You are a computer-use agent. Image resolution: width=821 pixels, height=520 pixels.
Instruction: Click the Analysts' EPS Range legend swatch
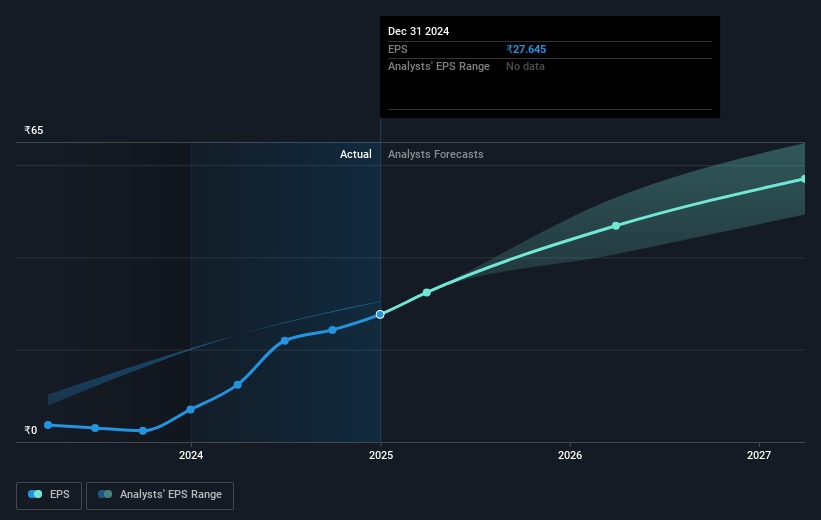click(105, 494)
